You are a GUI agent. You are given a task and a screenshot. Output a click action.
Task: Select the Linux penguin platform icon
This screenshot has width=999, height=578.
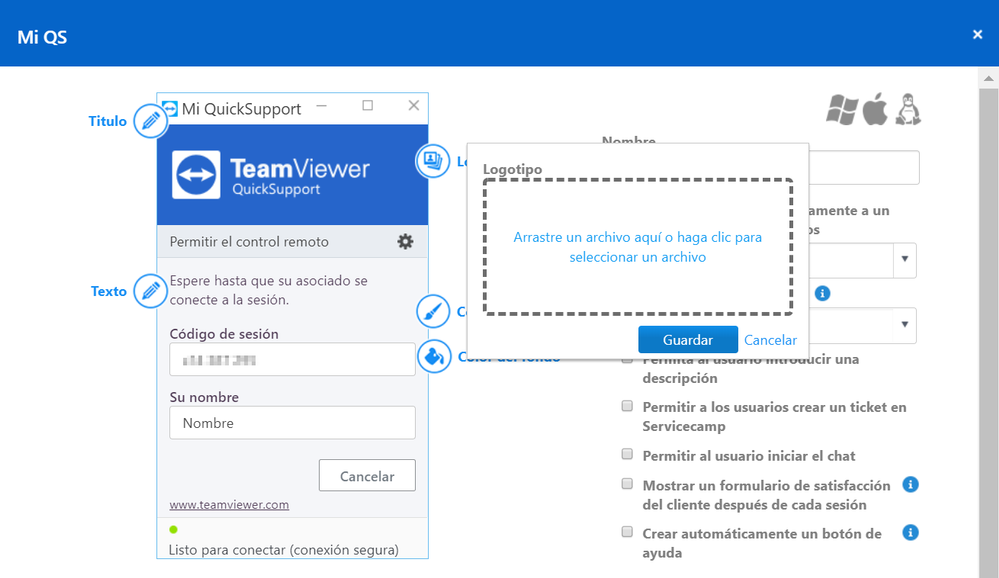(908, 109)
